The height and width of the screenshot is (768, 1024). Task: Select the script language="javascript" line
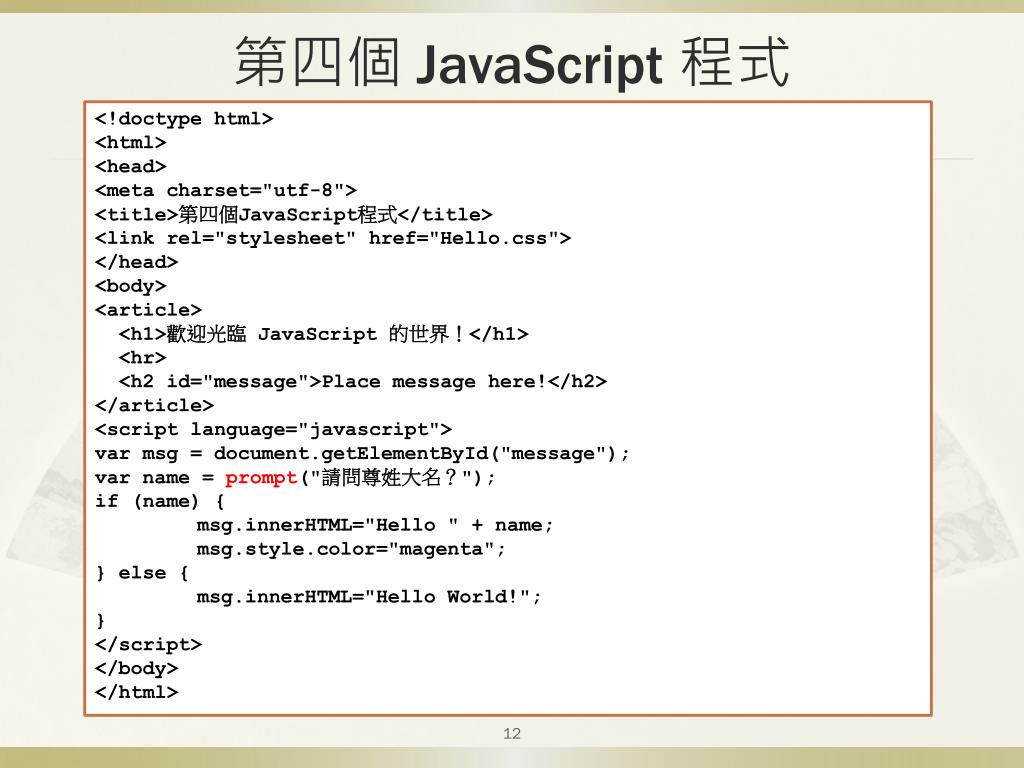coord(274,430)
